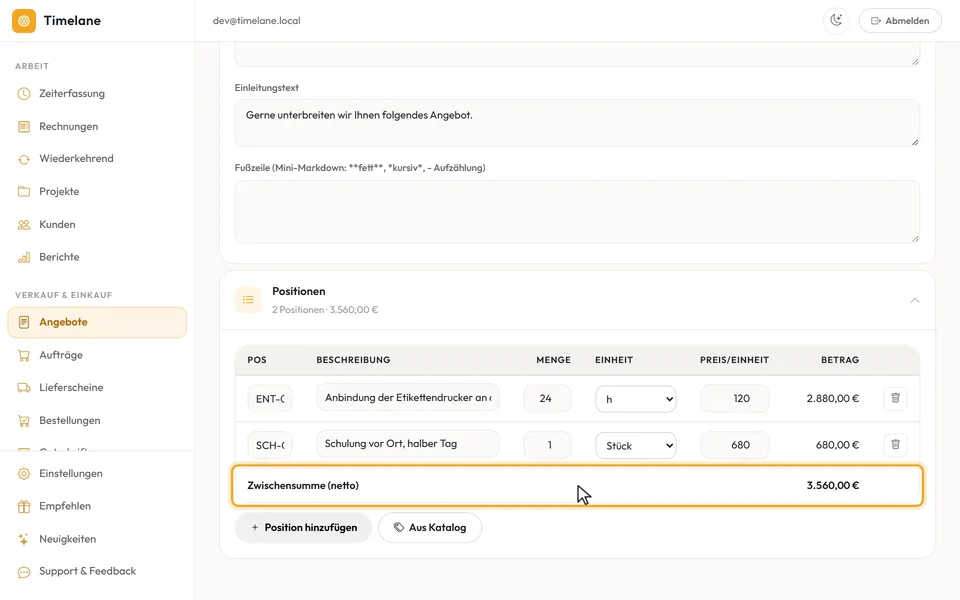The width and height of the screenshot is (960, 600).
Task: Open the Zeiterfassung menu entry
Action: pyautogui.click(x=97, y=94)
